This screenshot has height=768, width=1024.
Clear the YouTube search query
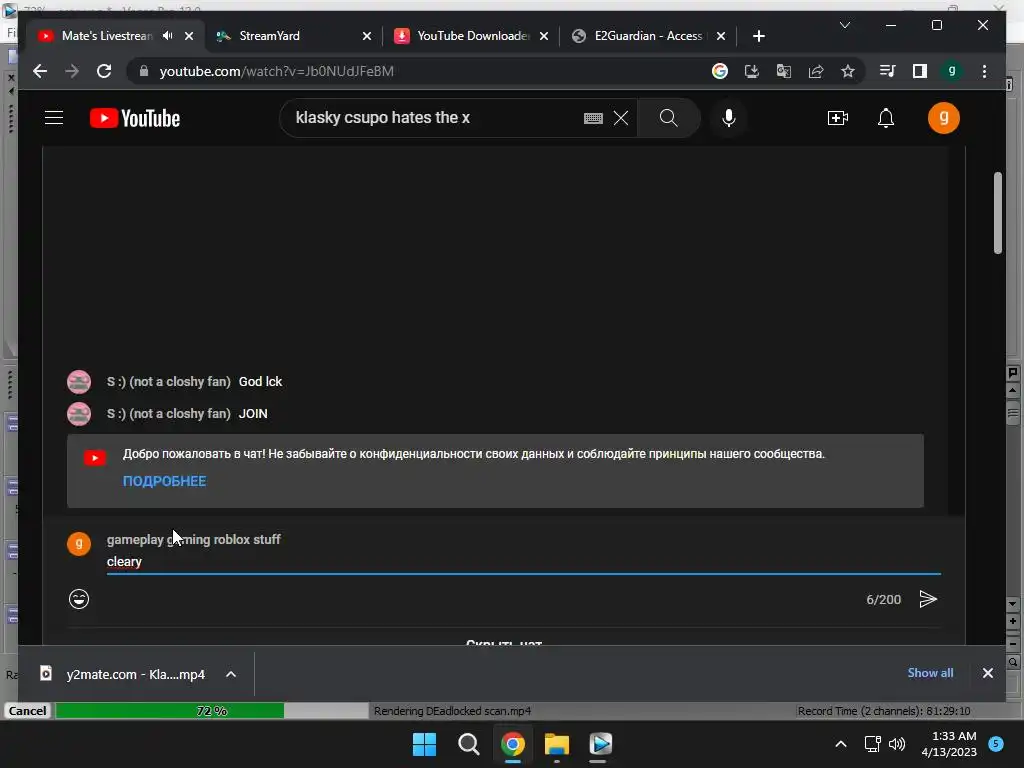point(621,118)
